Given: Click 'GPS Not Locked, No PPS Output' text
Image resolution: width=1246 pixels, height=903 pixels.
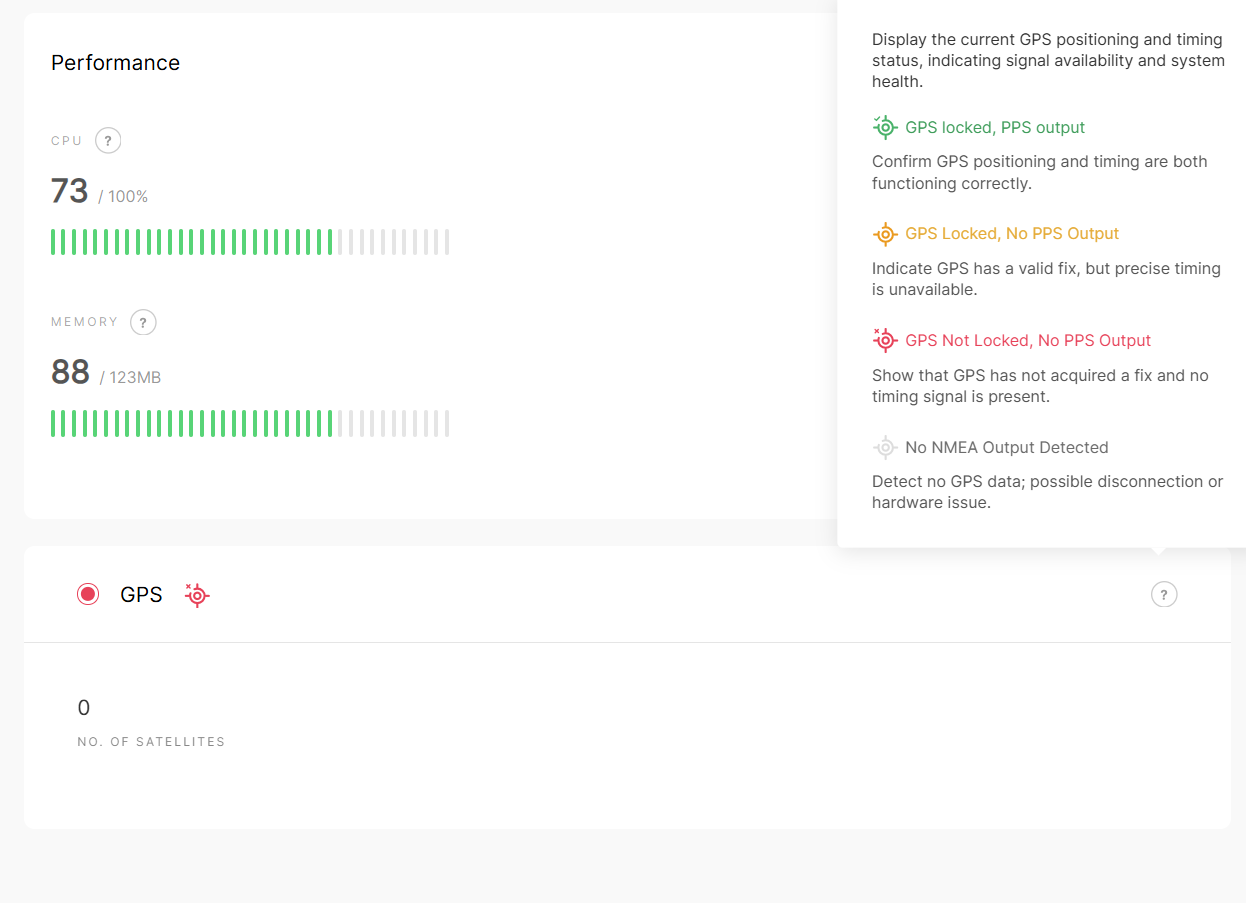Looking at the screenshot, I should (1028, 340).
